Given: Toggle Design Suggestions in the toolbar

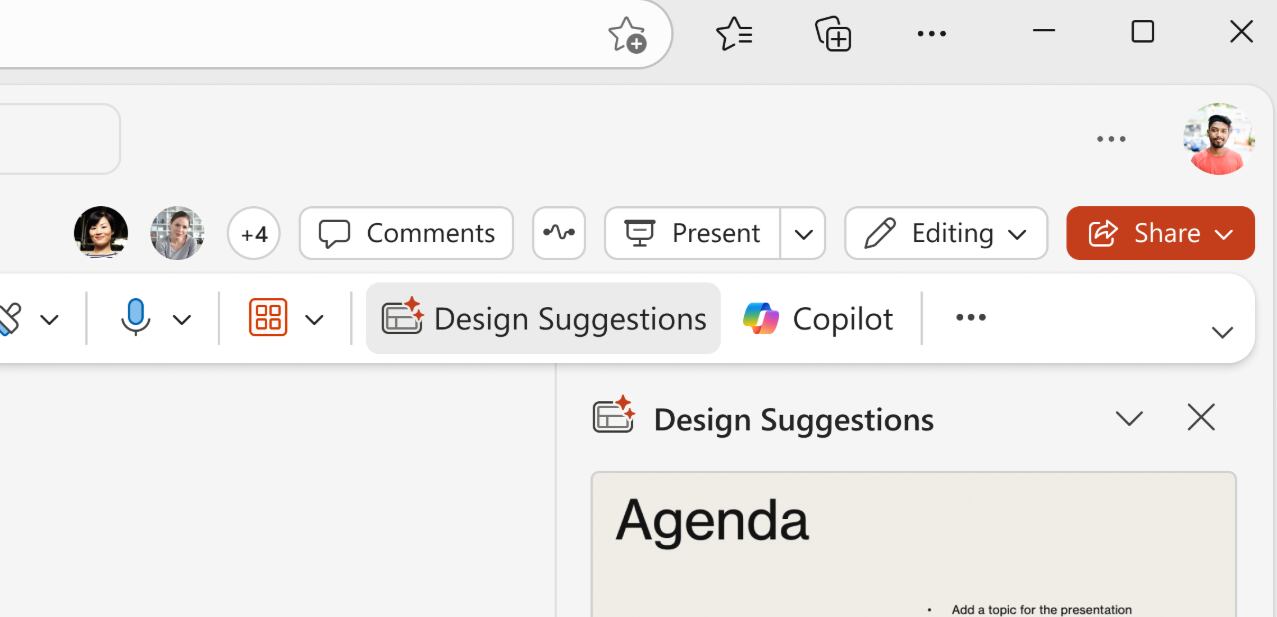Looking at the screenshot, I should click(543, 318).
